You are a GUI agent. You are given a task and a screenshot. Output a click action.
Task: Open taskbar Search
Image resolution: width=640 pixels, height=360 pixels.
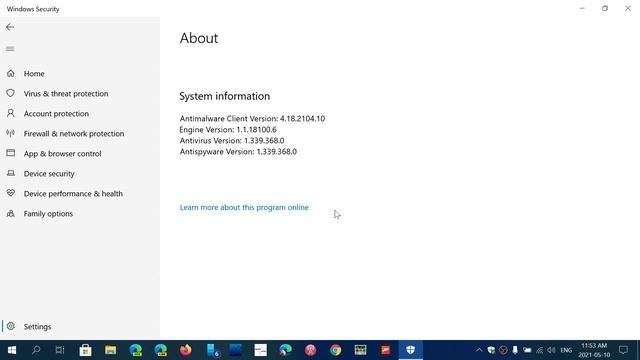(36, 350)
